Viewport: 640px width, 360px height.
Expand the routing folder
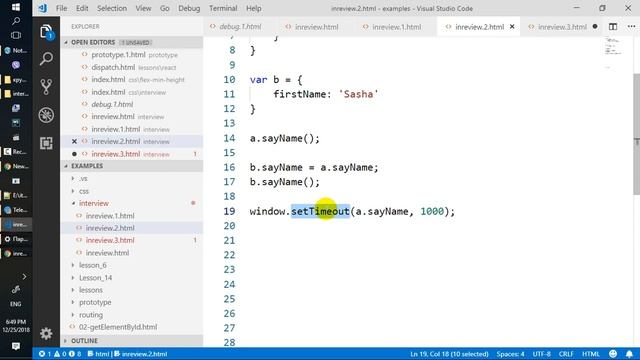(91, 315)
